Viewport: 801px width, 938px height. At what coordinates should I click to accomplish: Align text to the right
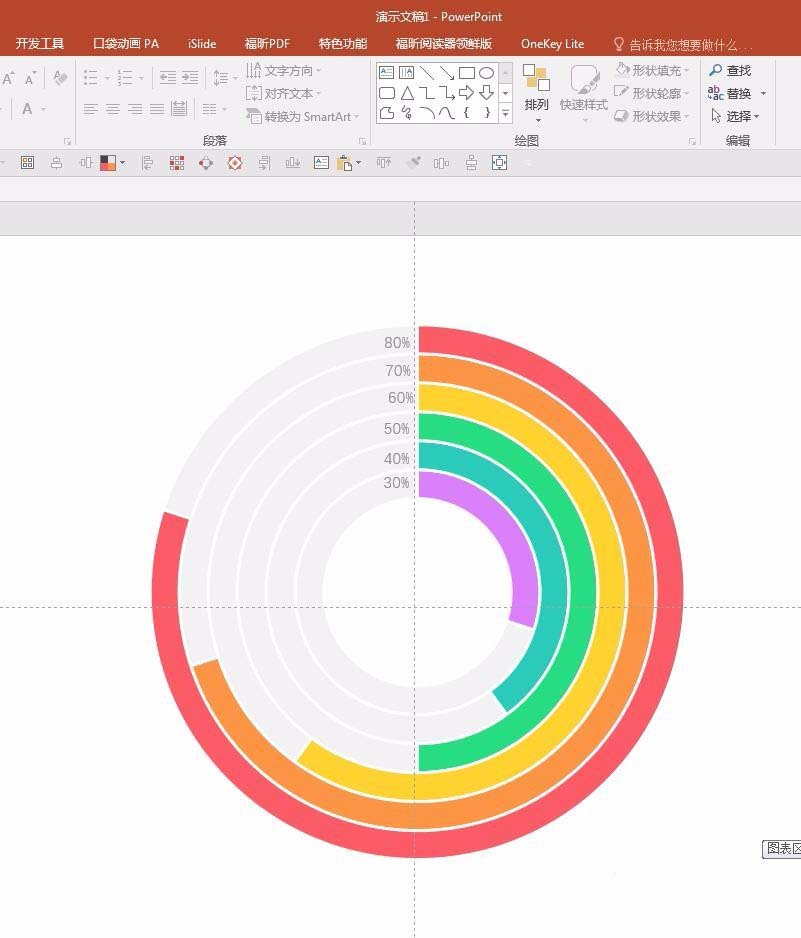(x=135, y=109)
